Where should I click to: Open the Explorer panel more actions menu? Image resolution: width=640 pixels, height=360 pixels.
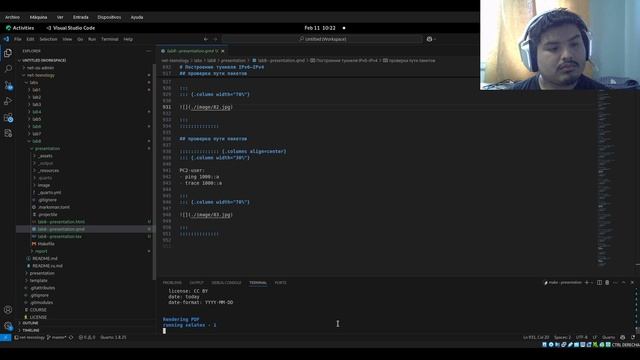149,51
